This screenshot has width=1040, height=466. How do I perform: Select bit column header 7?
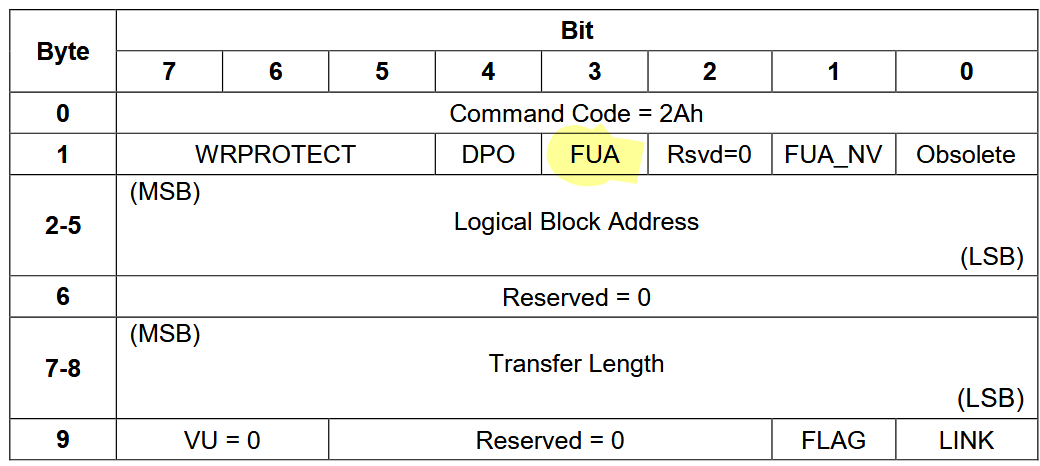click(x=170, y=72)
